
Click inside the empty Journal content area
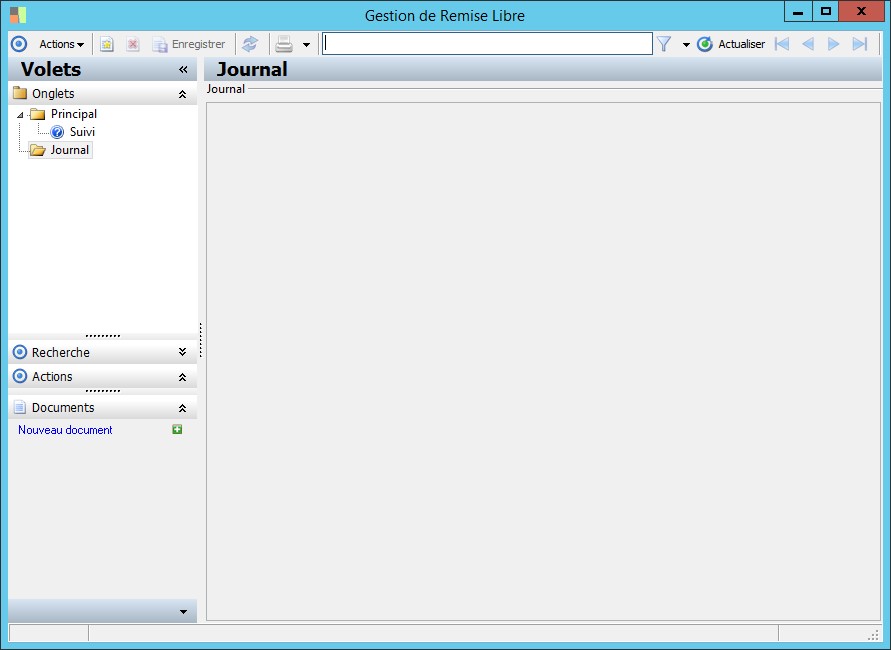pos(543,361)
